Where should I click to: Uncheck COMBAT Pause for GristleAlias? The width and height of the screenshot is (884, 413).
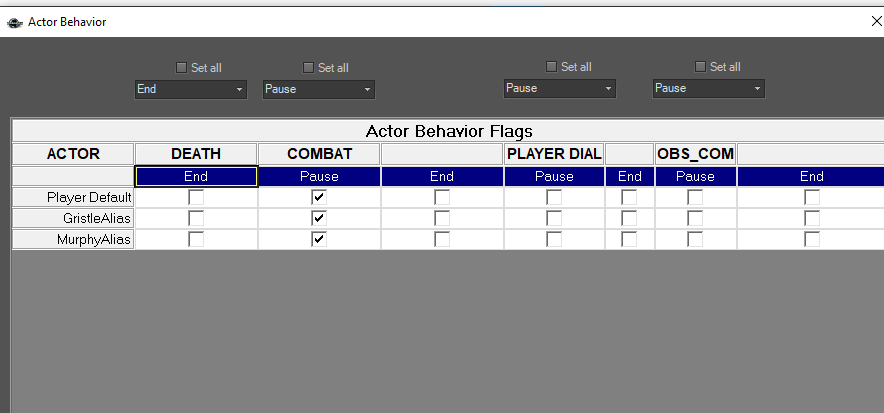[x=319, y=218]
